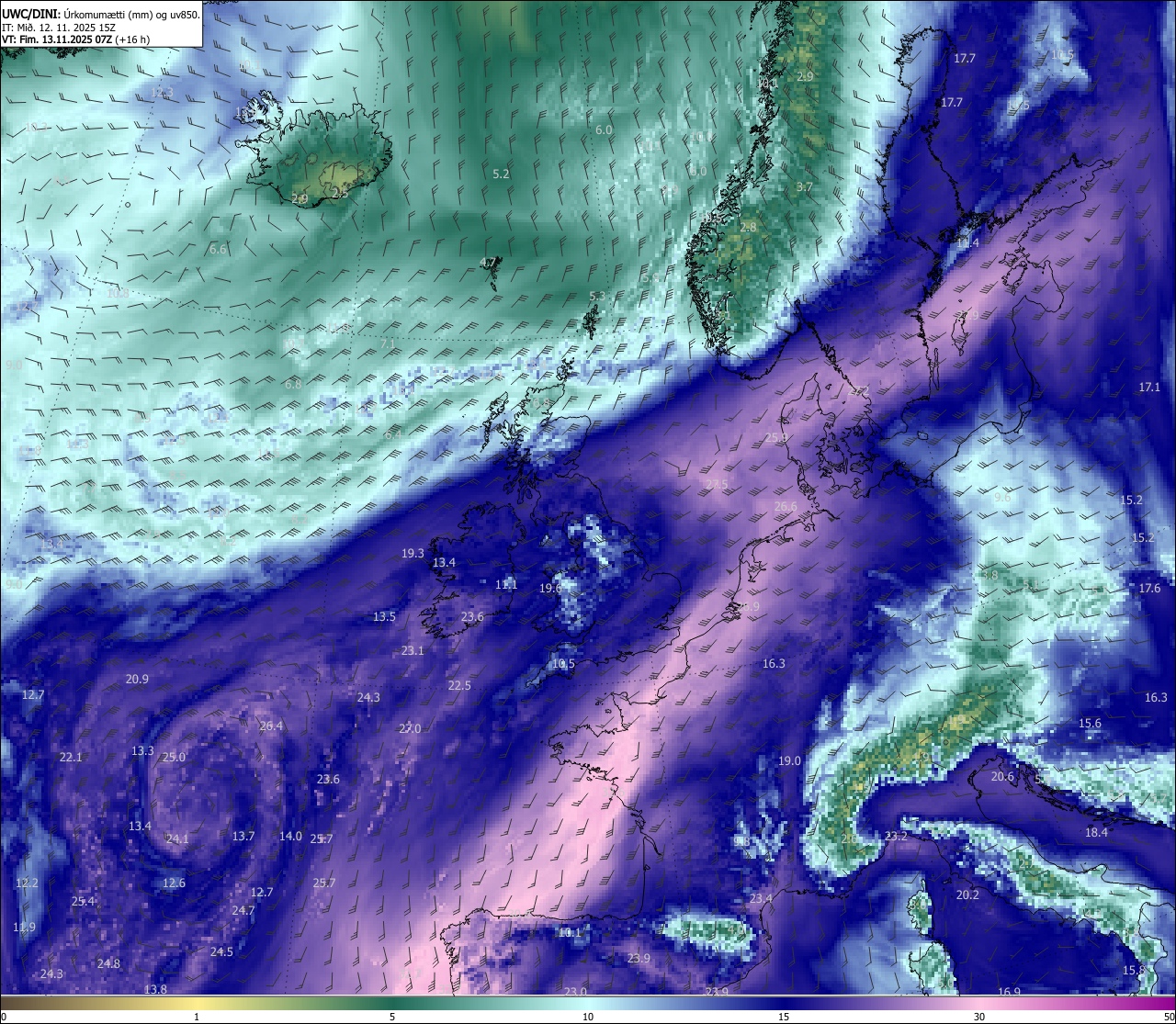This screenshot has width=1176, height=1024.
Task: Click the map value 15.6
Action: pos(1090,724)
